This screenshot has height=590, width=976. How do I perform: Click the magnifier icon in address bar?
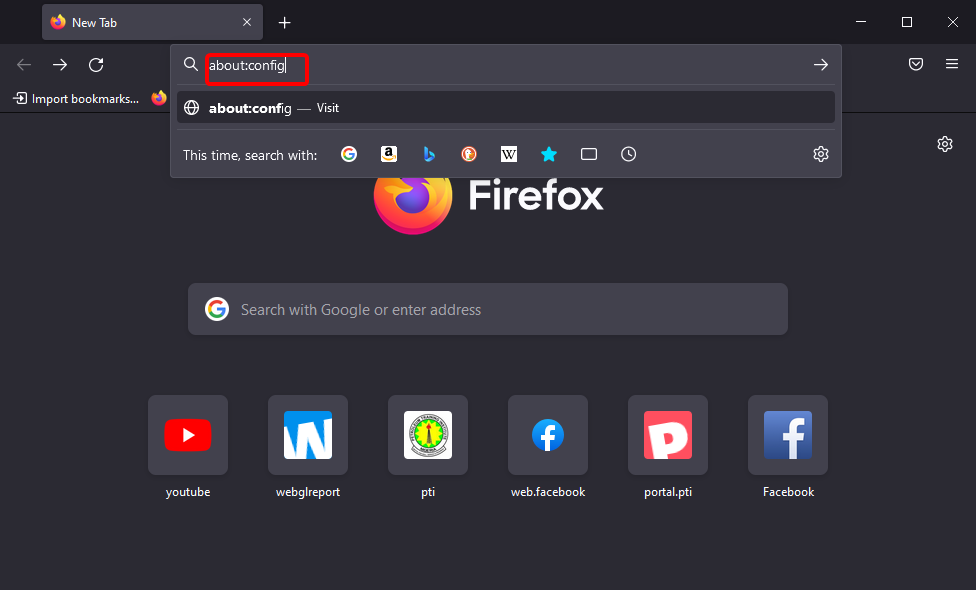[x=190, y=64]
